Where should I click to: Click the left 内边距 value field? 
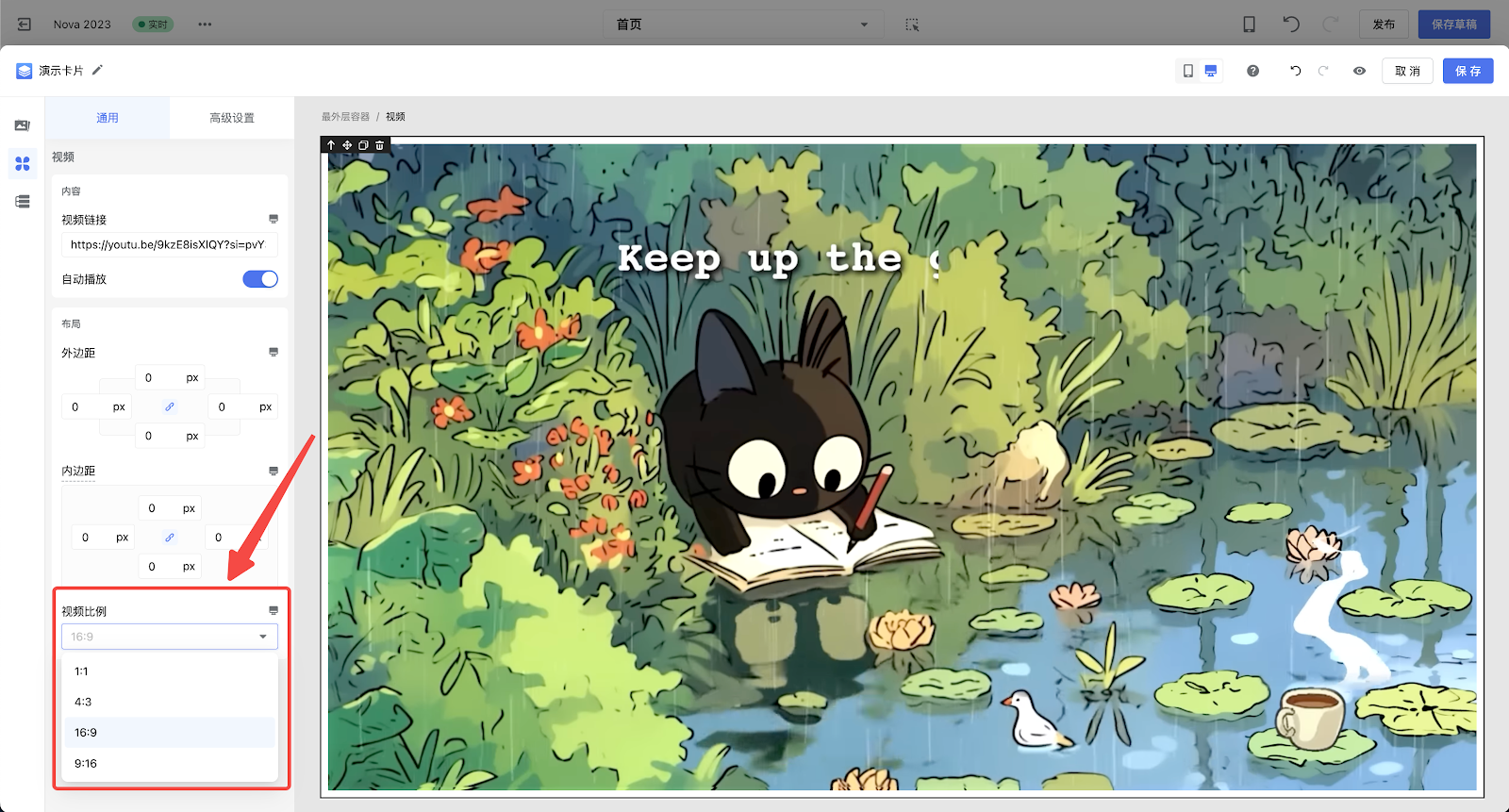[x=103, y=538]
